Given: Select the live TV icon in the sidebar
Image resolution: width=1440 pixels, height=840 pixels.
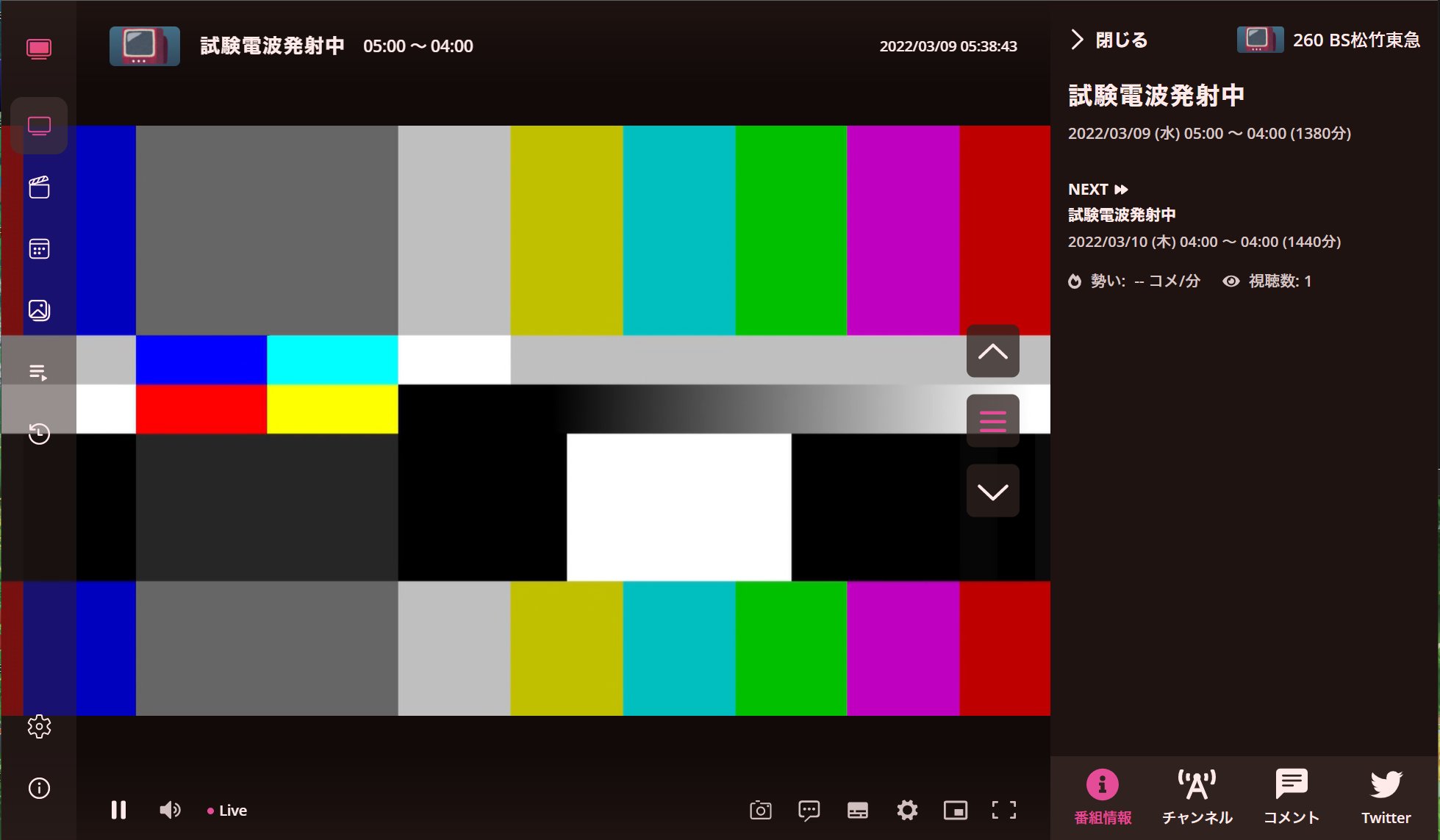Looking at the screenshot, I should pos(39,125).
